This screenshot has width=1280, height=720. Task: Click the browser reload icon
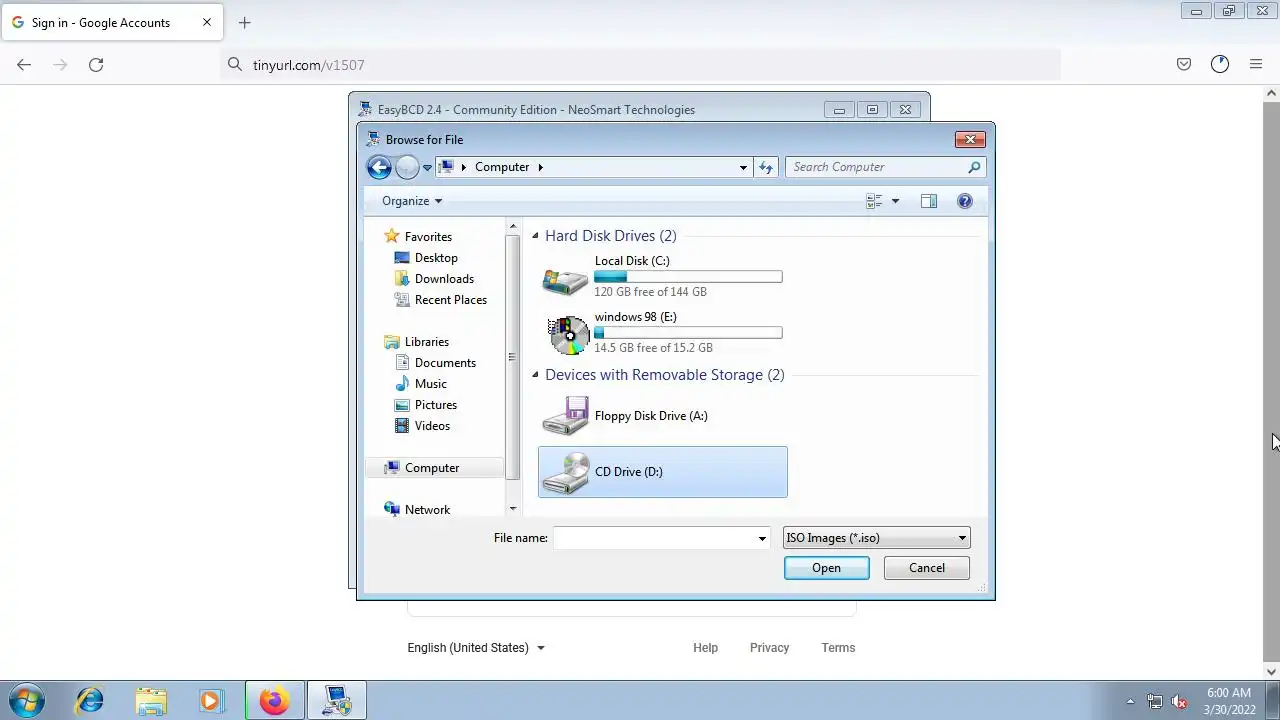pyautogui.click(x=96, y=64)
